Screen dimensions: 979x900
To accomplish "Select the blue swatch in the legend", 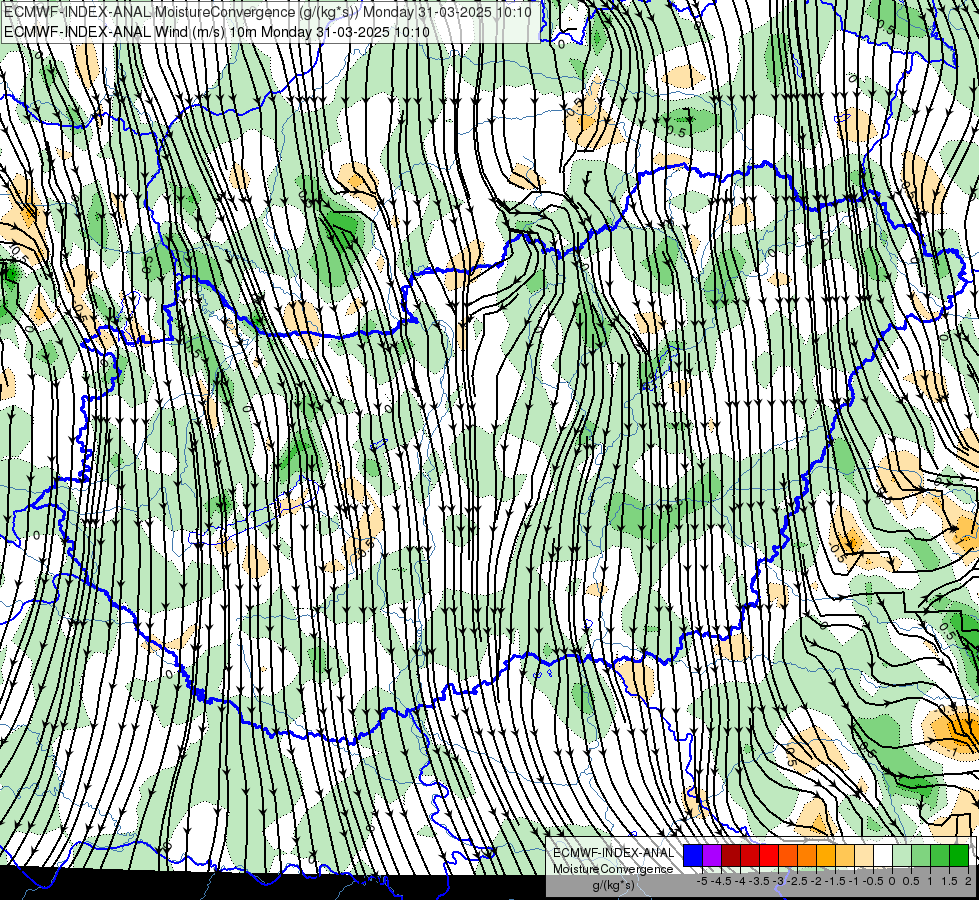I will 693,856.
